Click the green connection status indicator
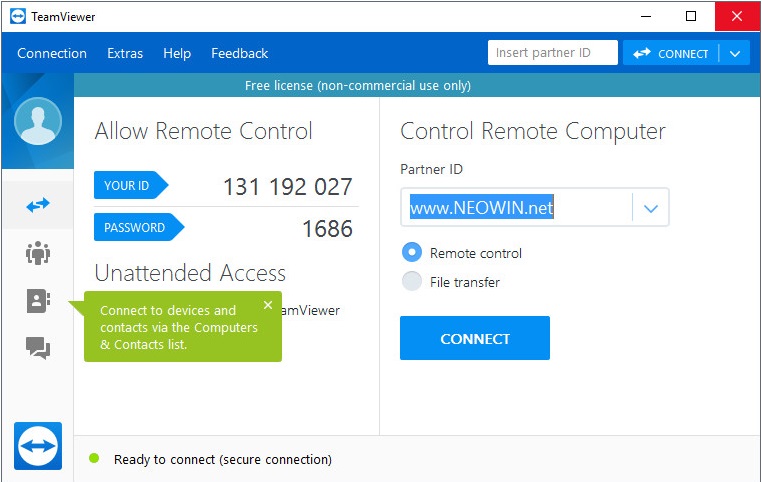Image resolution: width=762 pixels, height=482 pixels. (x=94, y=459)
